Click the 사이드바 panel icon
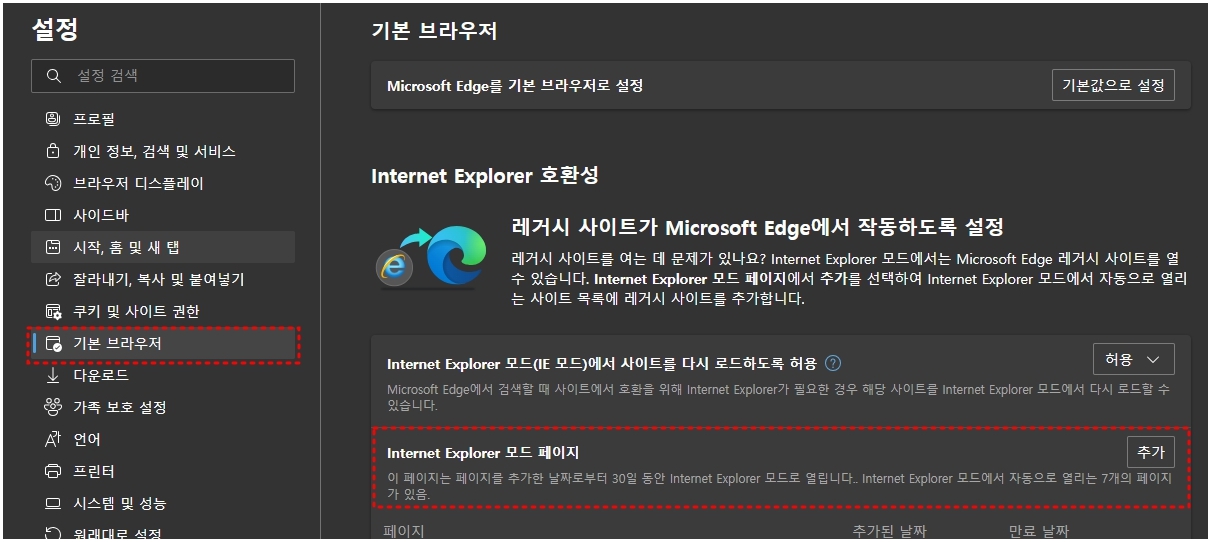This screenshot has width=1211, height=542. pyautogui.click(x=53, y=215)
